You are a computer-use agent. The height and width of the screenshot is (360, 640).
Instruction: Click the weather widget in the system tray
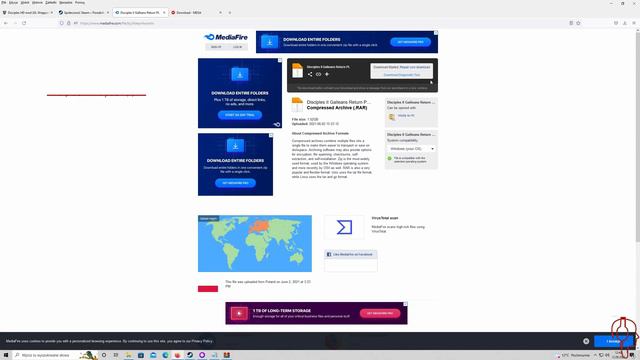574,355
